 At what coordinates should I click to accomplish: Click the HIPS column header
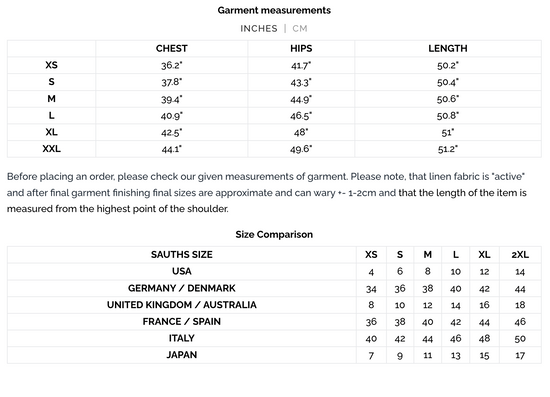[x=301, y=48]
